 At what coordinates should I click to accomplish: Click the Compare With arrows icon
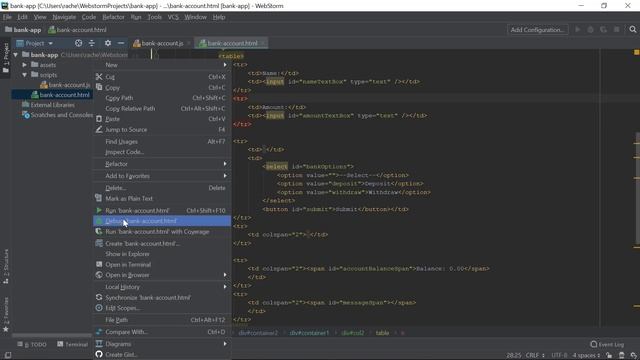click(99, 332)
